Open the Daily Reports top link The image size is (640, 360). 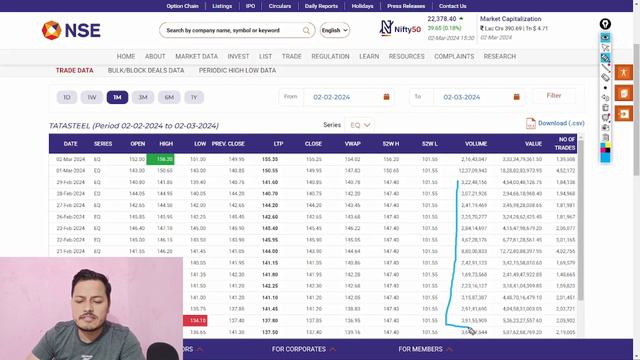coord(321,6)
